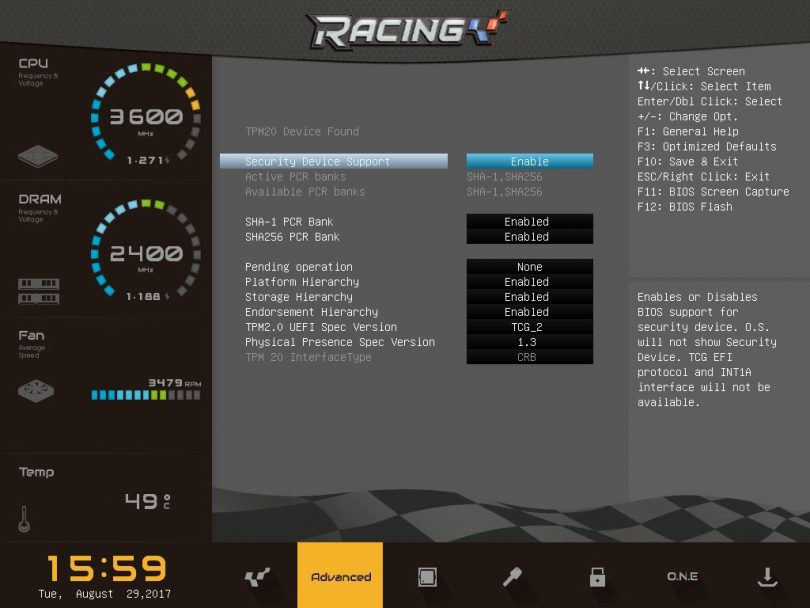The image size is (810, 608).
Task: Open the Main tab racing logo icon
Action: pos(257,577)
